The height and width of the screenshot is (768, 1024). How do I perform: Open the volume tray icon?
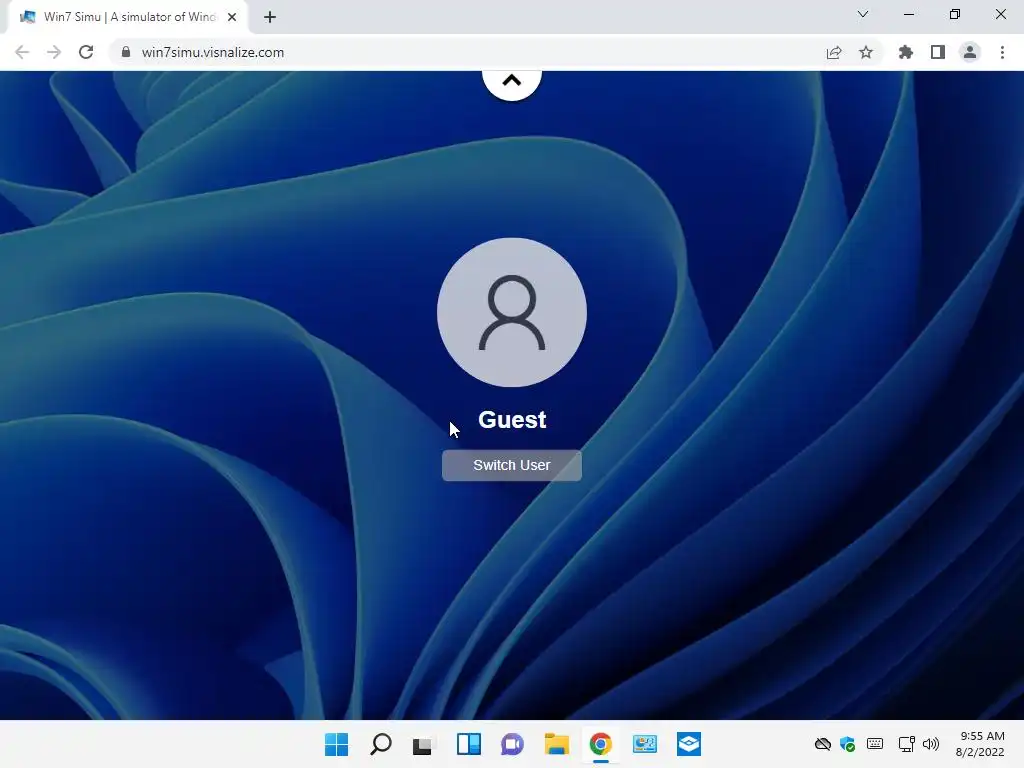[x=931, y=744]
